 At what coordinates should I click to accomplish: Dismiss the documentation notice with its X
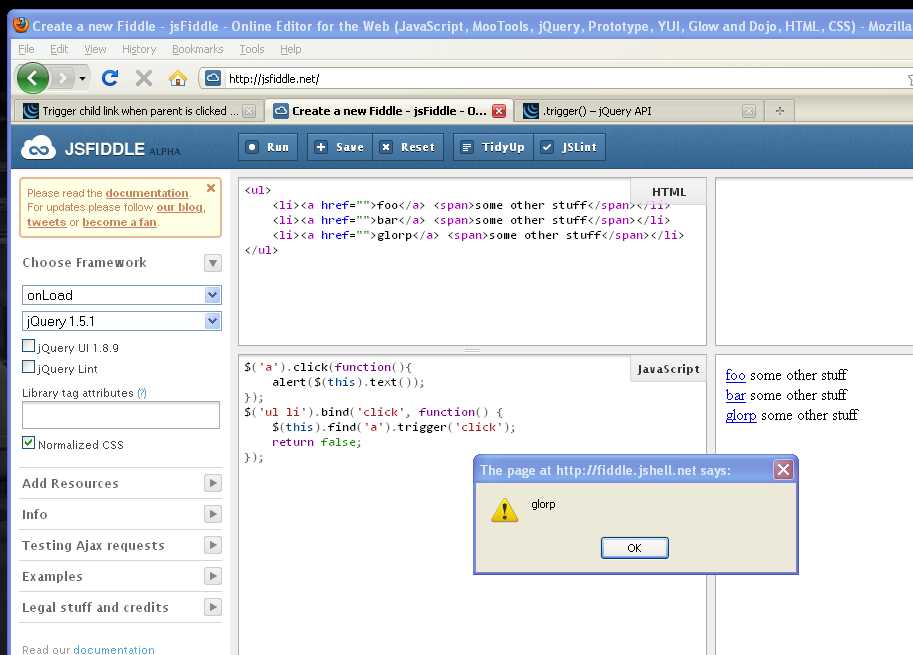(x=211, y=188)
